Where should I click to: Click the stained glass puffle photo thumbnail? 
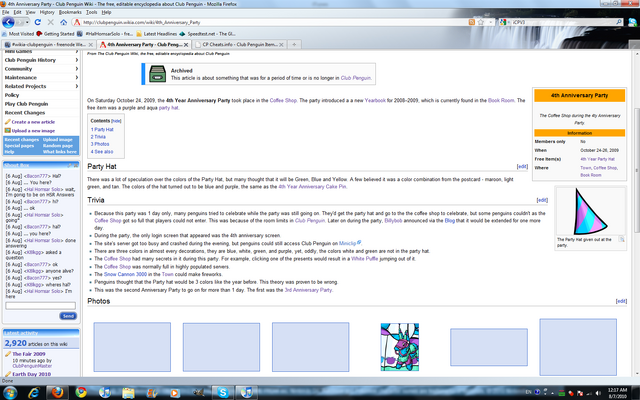coord(400,347)
